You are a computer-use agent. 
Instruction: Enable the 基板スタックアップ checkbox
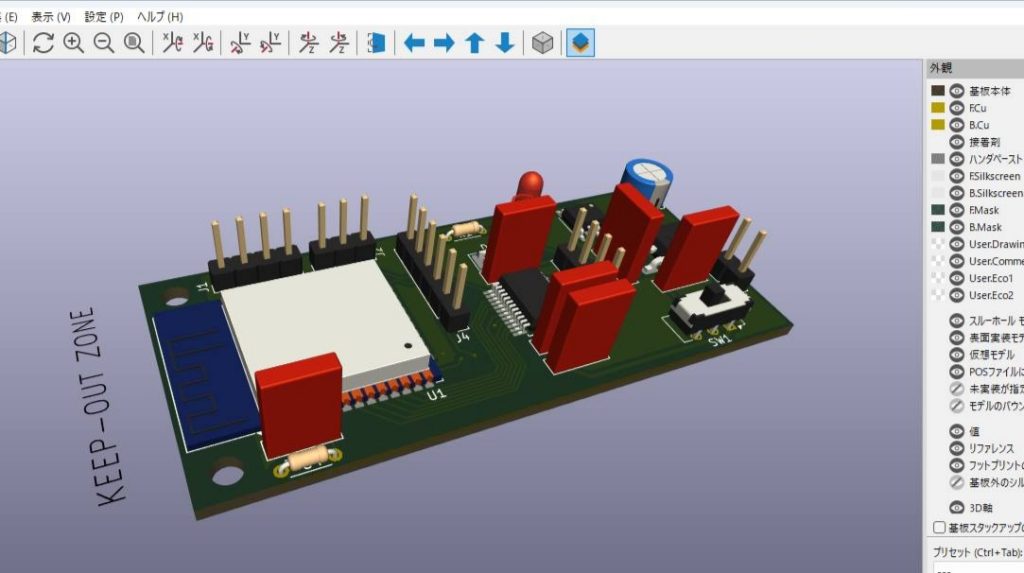[x=939, y=527]
